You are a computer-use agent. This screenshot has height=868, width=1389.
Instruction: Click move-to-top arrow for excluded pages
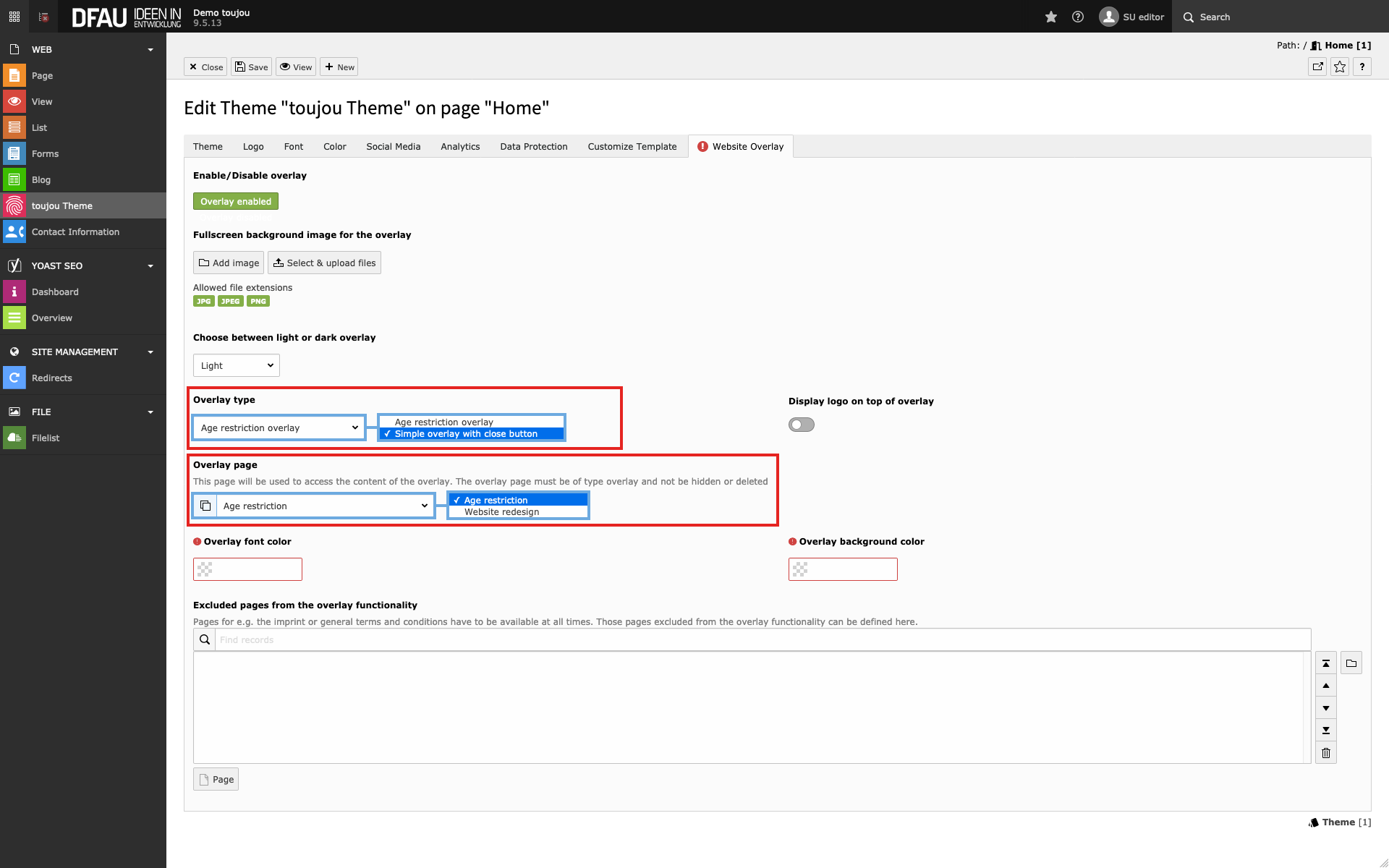(1325, 663)
